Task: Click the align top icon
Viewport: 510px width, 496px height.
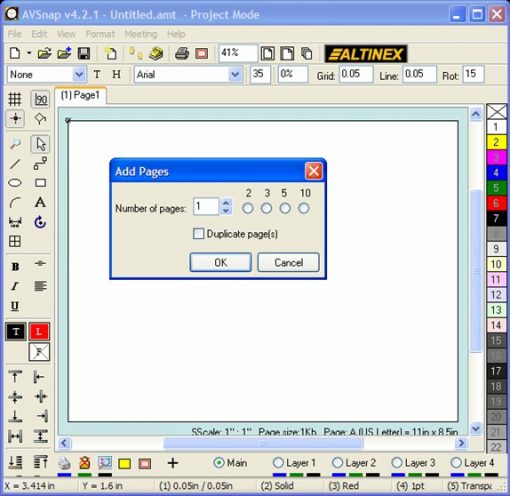Action: (x=15, y=377)
